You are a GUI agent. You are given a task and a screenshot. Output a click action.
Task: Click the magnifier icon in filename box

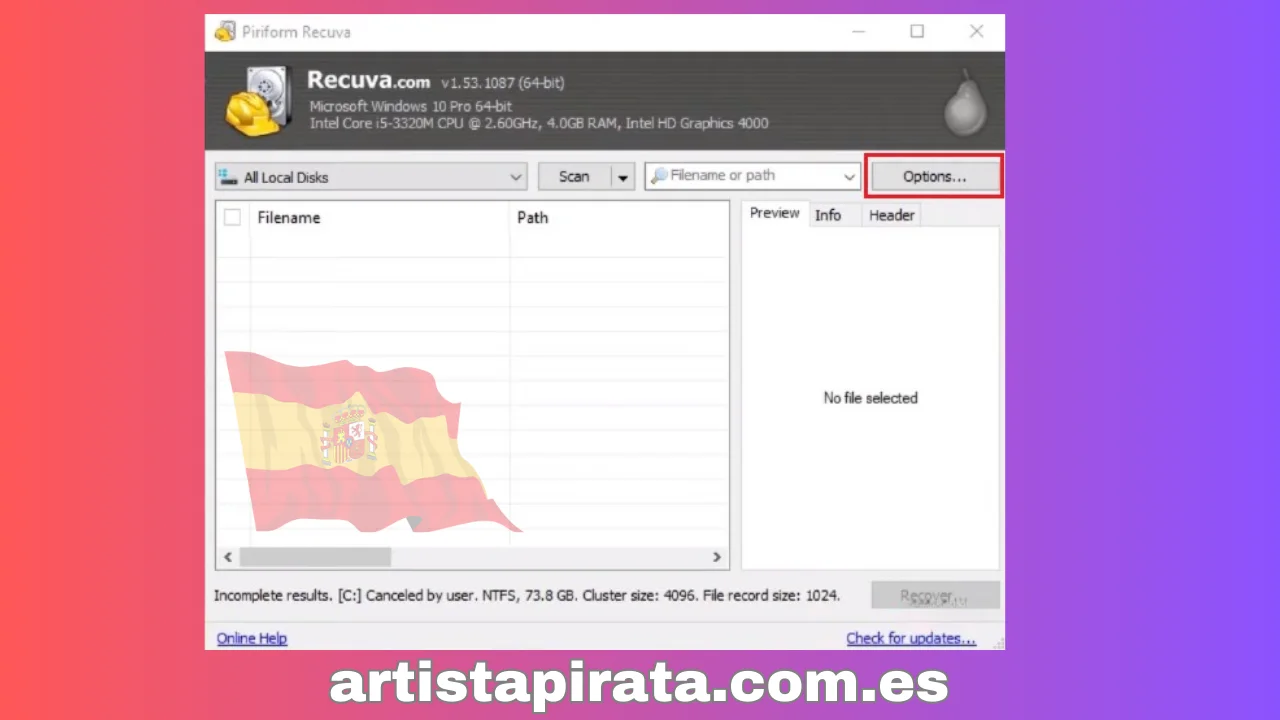[x=659, y=176]
